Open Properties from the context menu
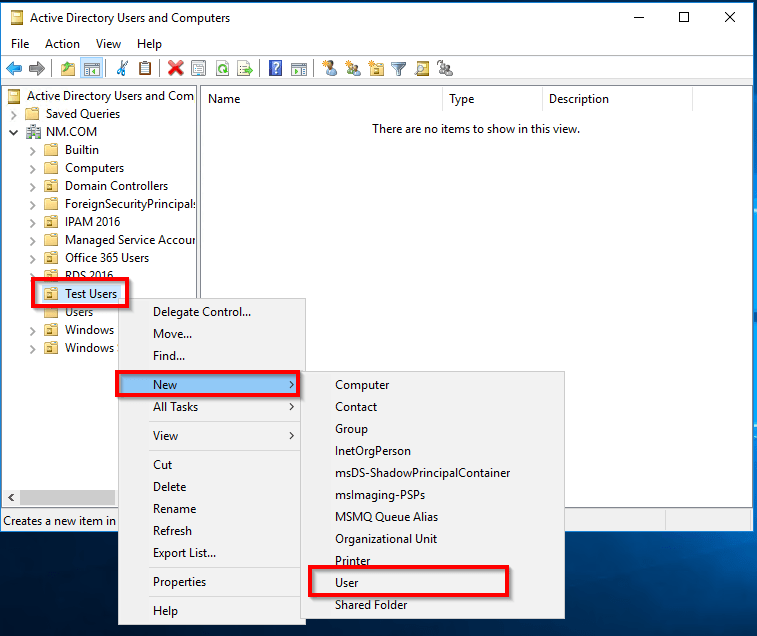Viewport: 757px width, 636px height. click(212, 582)
